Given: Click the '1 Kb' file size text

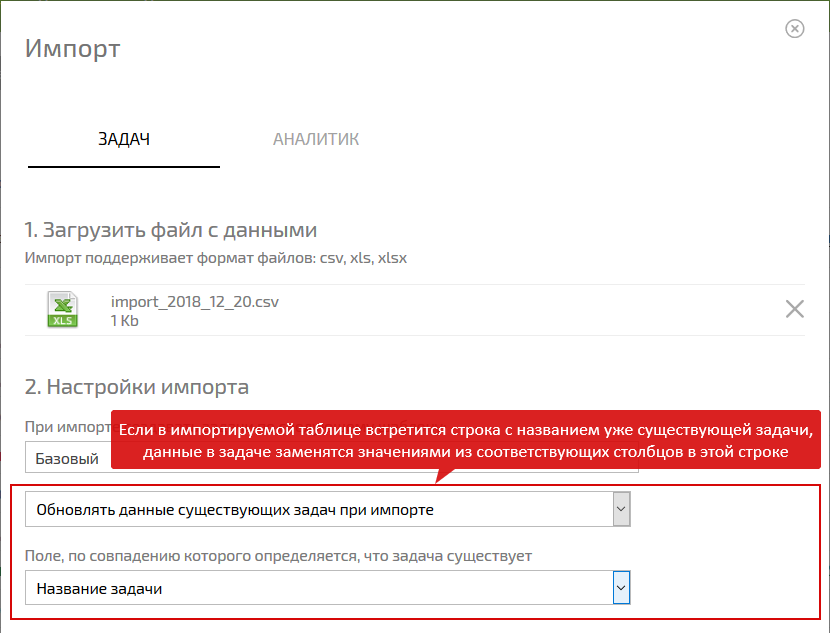Looking at the screenshot, I should pyautogui.click(x=124, y=321).
